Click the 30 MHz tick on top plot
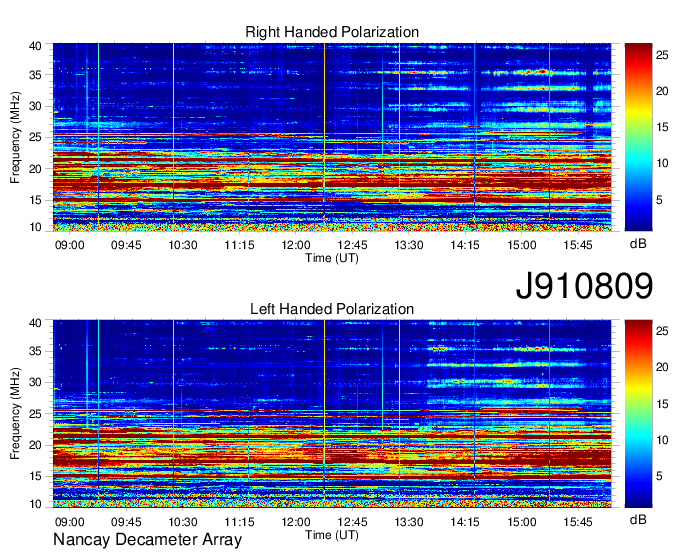Screen dimensions: 680x552 click(35, 106)
